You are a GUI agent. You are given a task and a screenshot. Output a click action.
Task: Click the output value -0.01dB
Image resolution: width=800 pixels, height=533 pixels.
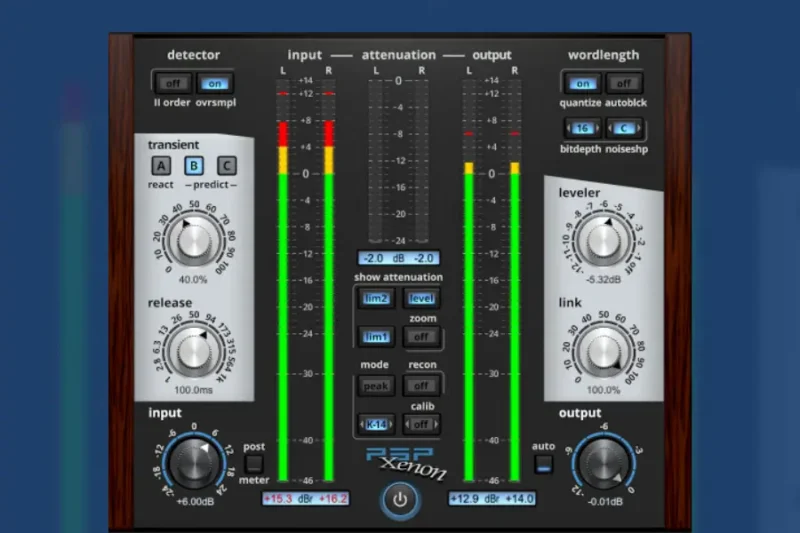tap(605, 502)
